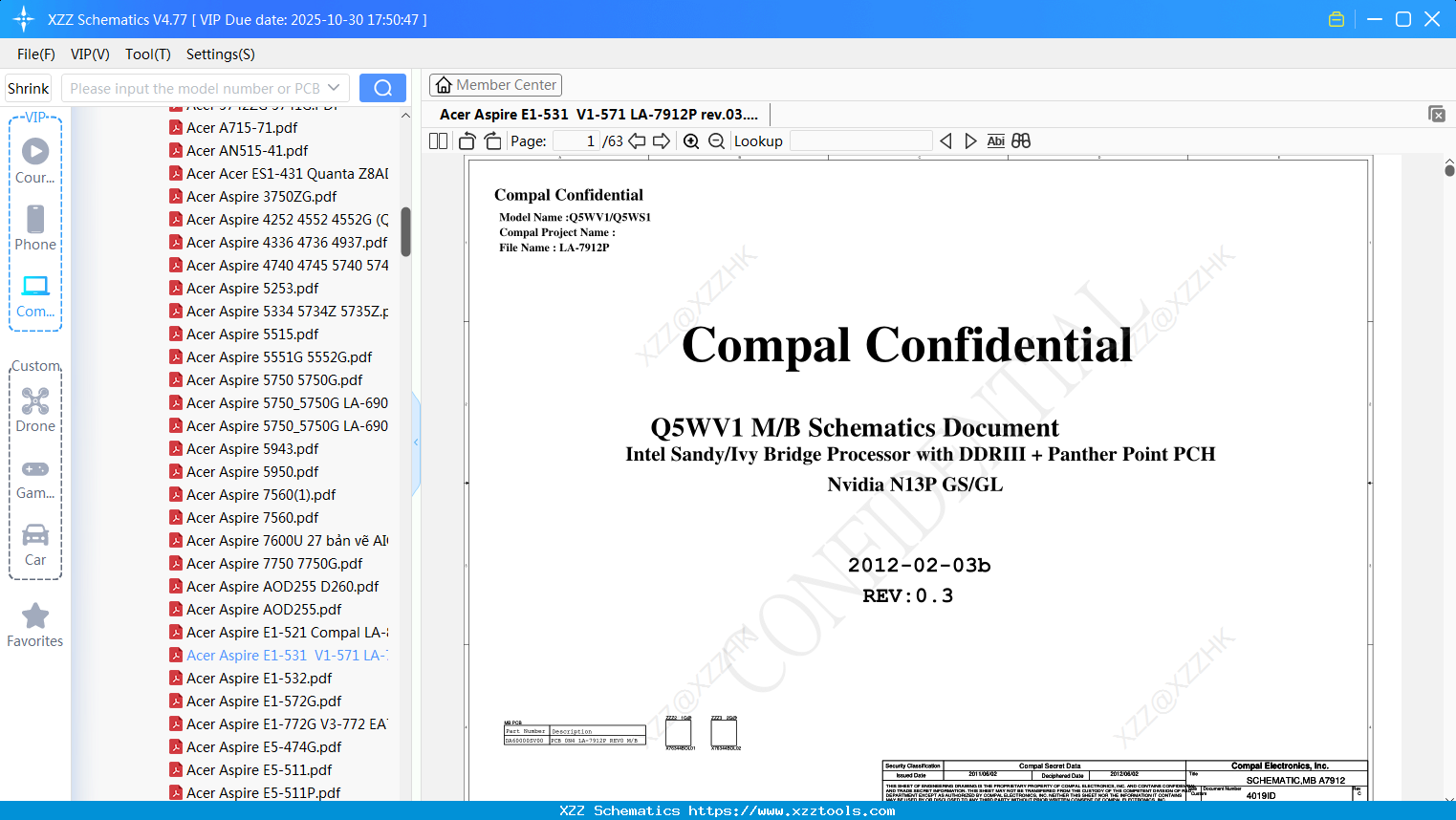The image size is (1456, 820).
Task: Open the Tool(T) menu
Action: coord(148,54)
